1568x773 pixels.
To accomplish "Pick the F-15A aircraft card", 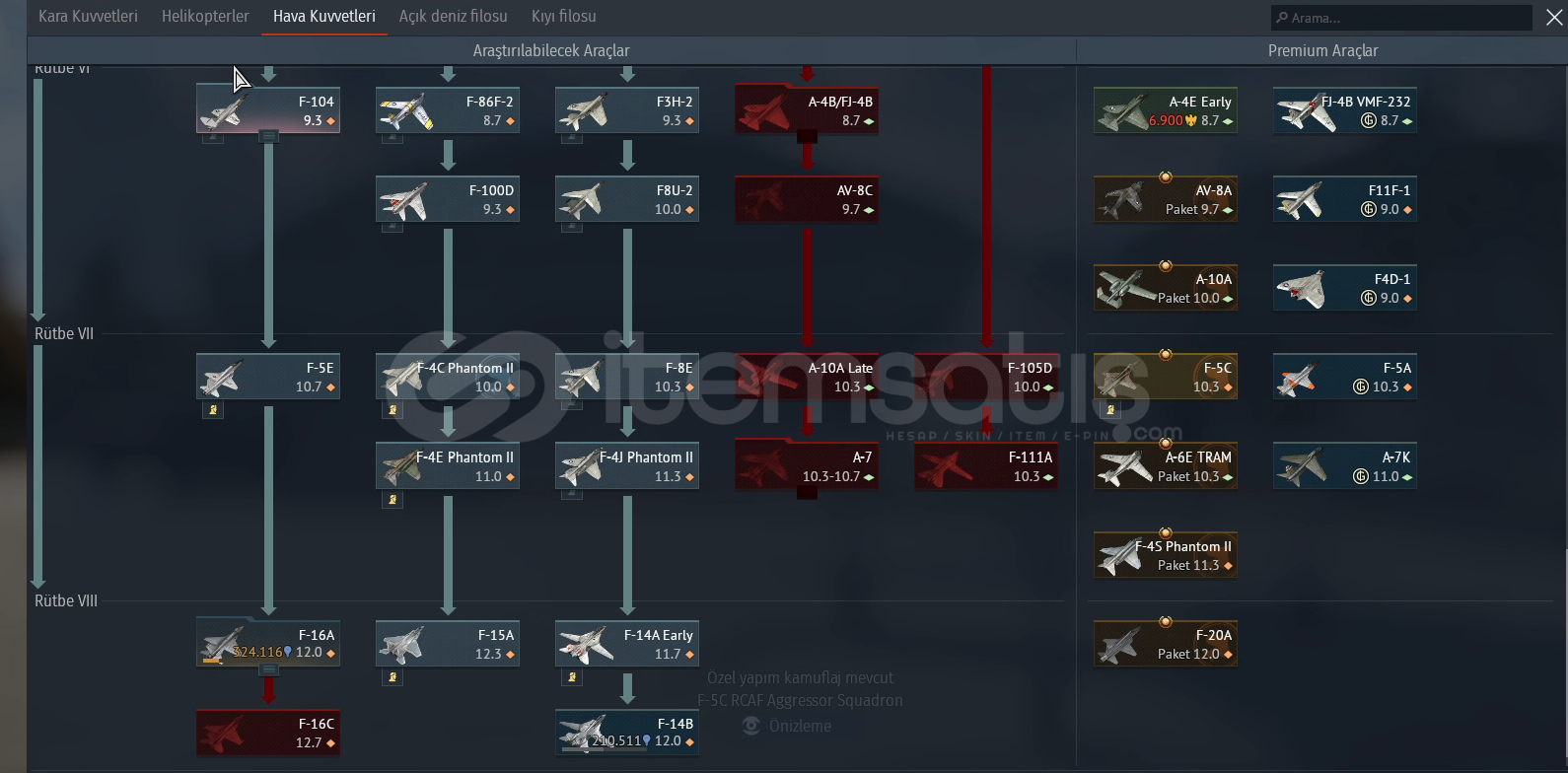I will point(448,643).
